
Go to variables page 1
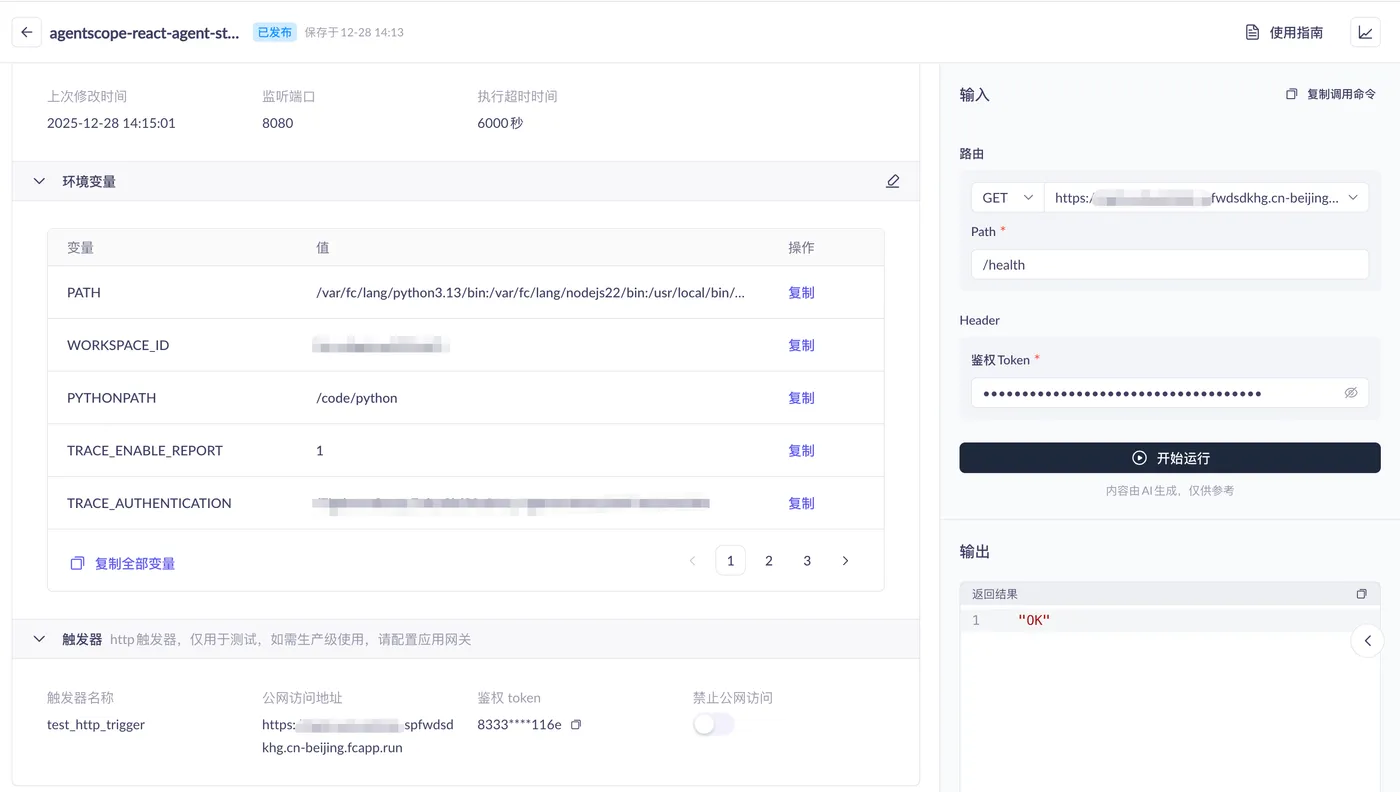coord(730,561)
